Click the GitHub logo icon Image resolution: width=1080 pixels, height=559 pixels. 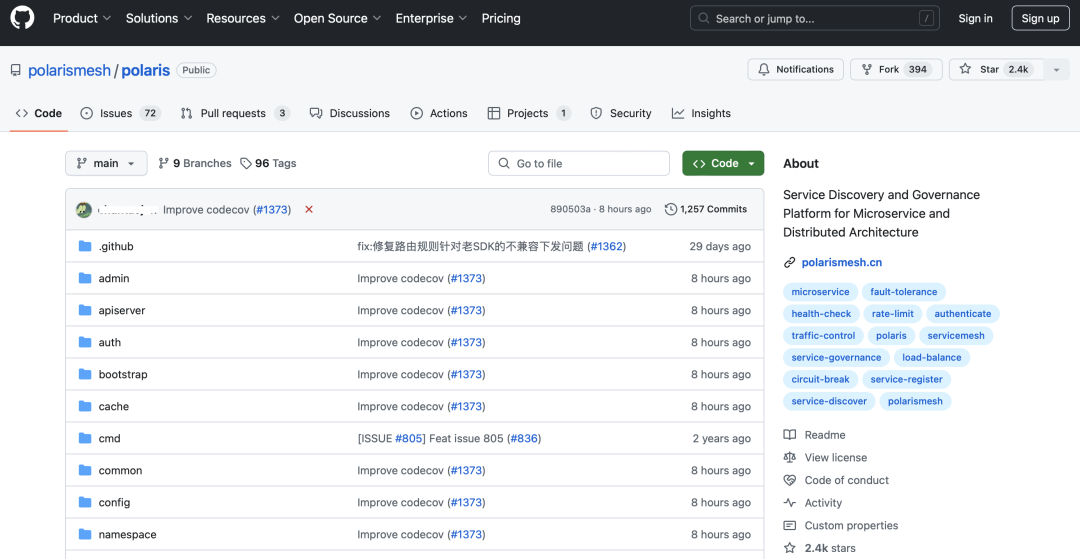tap(22, 19)
